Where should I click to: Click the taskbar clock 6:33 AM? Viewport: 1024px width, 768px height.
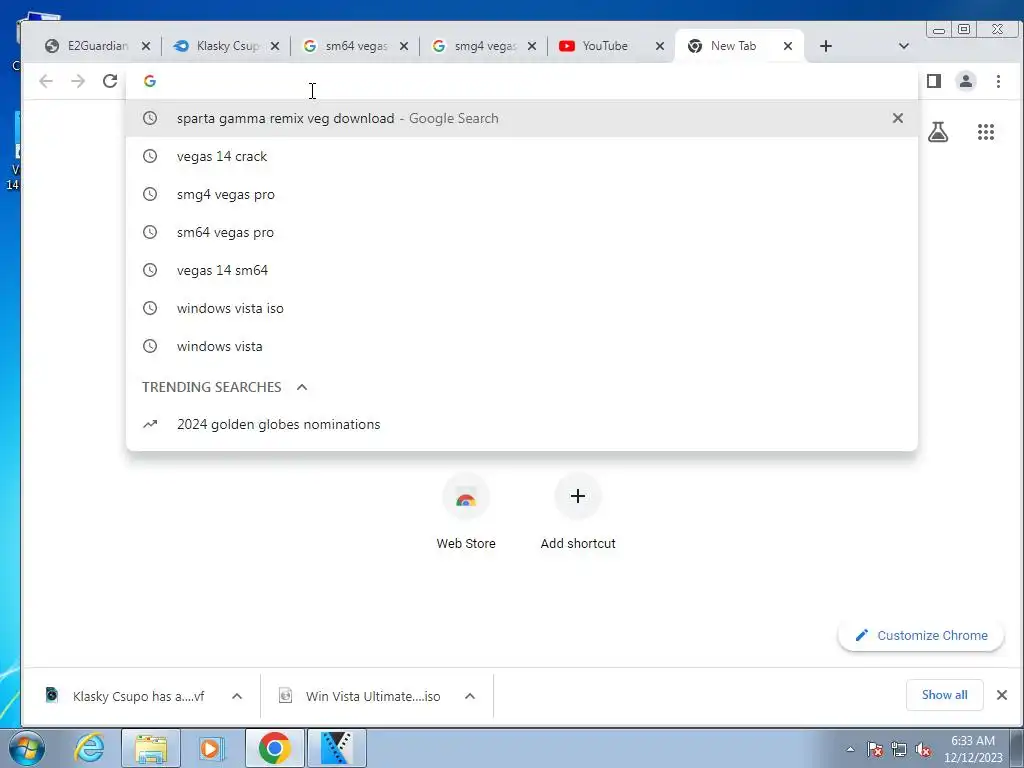973,749
